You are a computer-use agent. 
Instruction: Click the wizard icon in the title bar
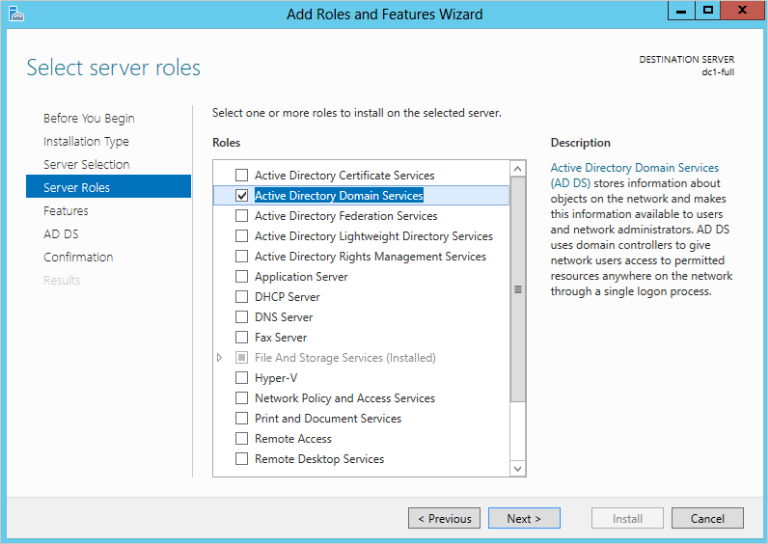tap(16, 14)
